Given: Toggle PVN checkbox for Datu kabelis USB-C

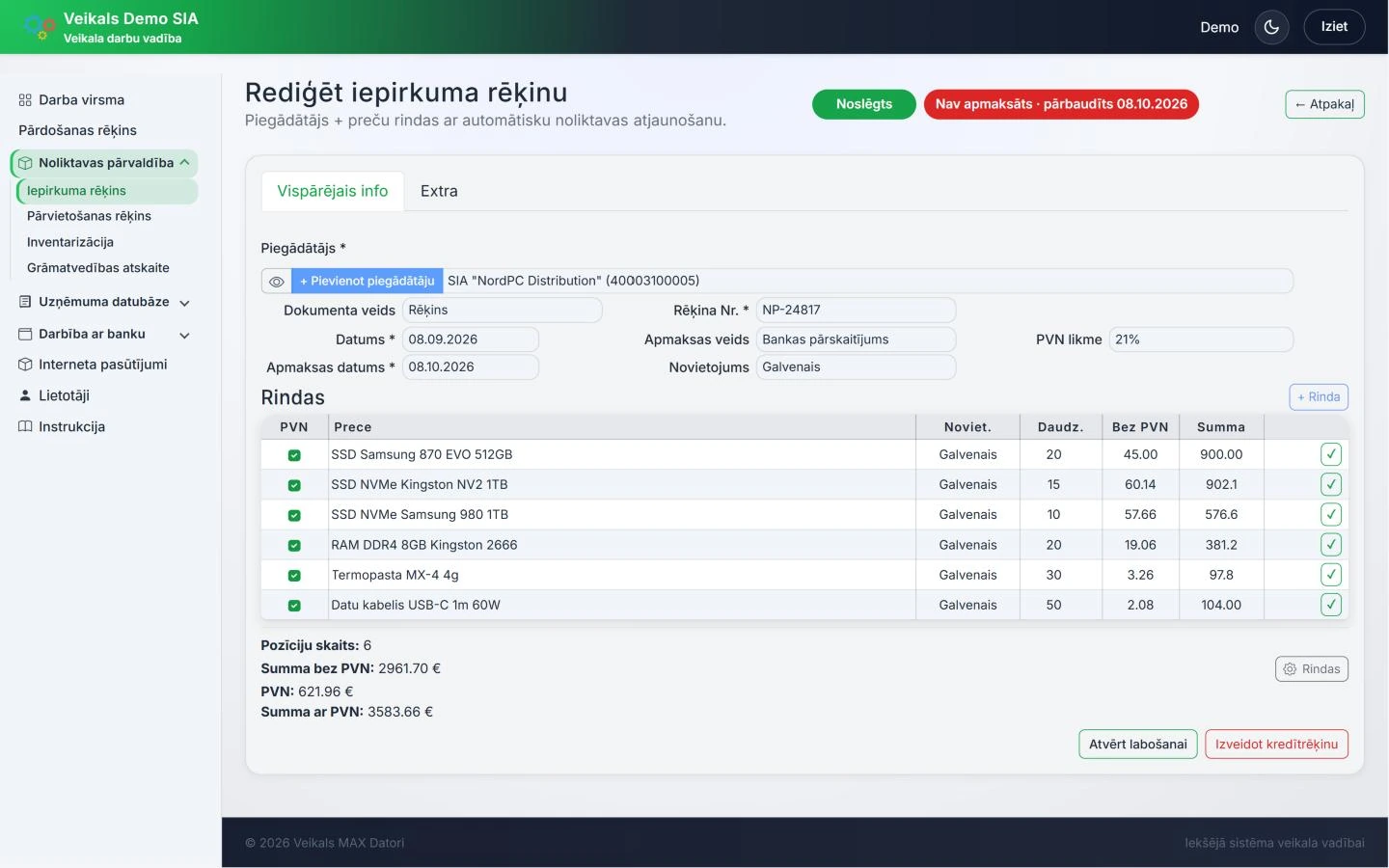Looking at the screenshot, I should tap(294, 606).
